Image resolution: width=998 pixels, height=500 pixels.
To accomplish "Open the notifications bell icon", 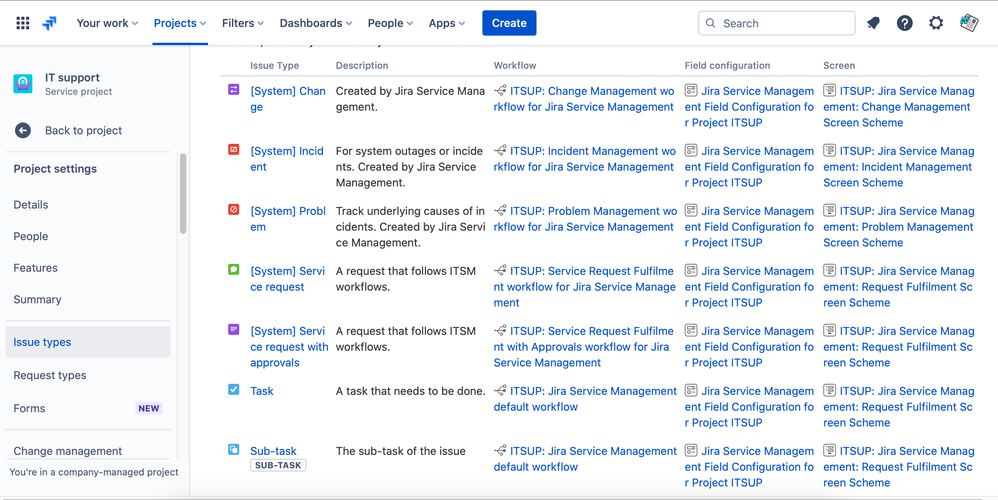I will click(873, 23).
